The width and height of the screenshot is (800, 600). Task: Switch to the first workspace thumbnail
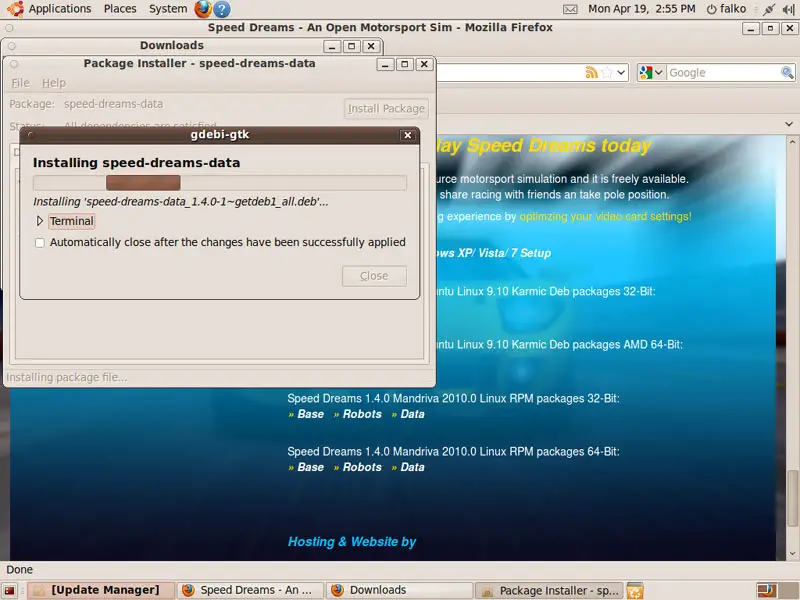767,590
